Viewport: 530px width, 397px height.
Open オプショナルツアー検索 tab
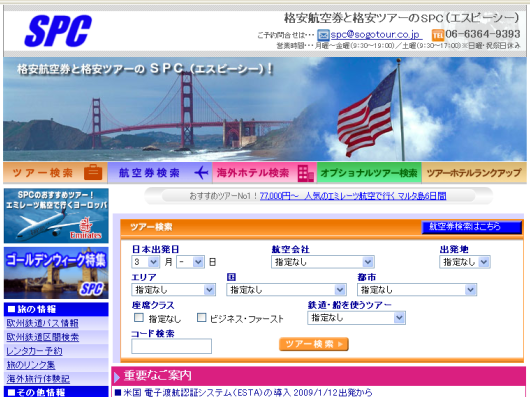[369, 173]
